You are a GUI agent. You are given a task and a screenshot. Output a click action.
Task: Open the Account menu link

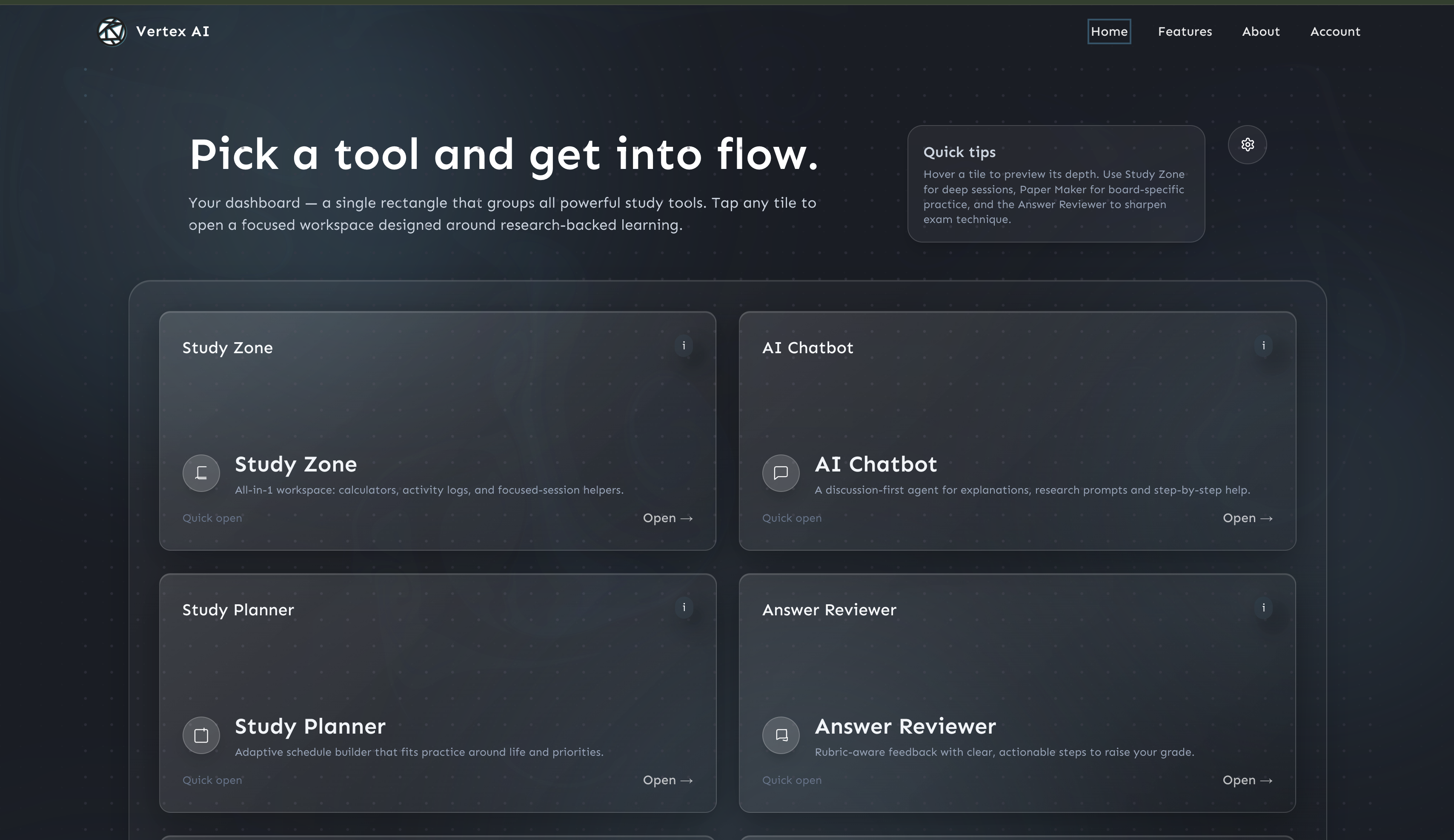1335,32
